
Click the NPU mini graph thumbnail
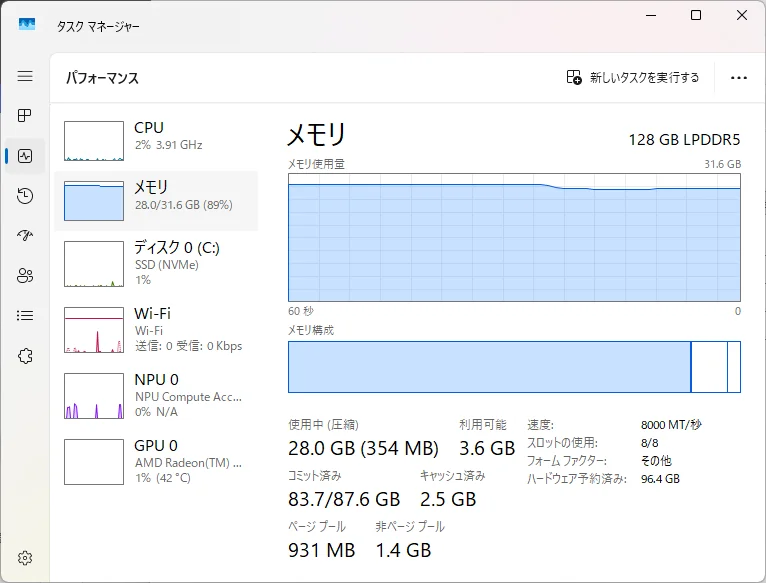(x=94, y=396)
